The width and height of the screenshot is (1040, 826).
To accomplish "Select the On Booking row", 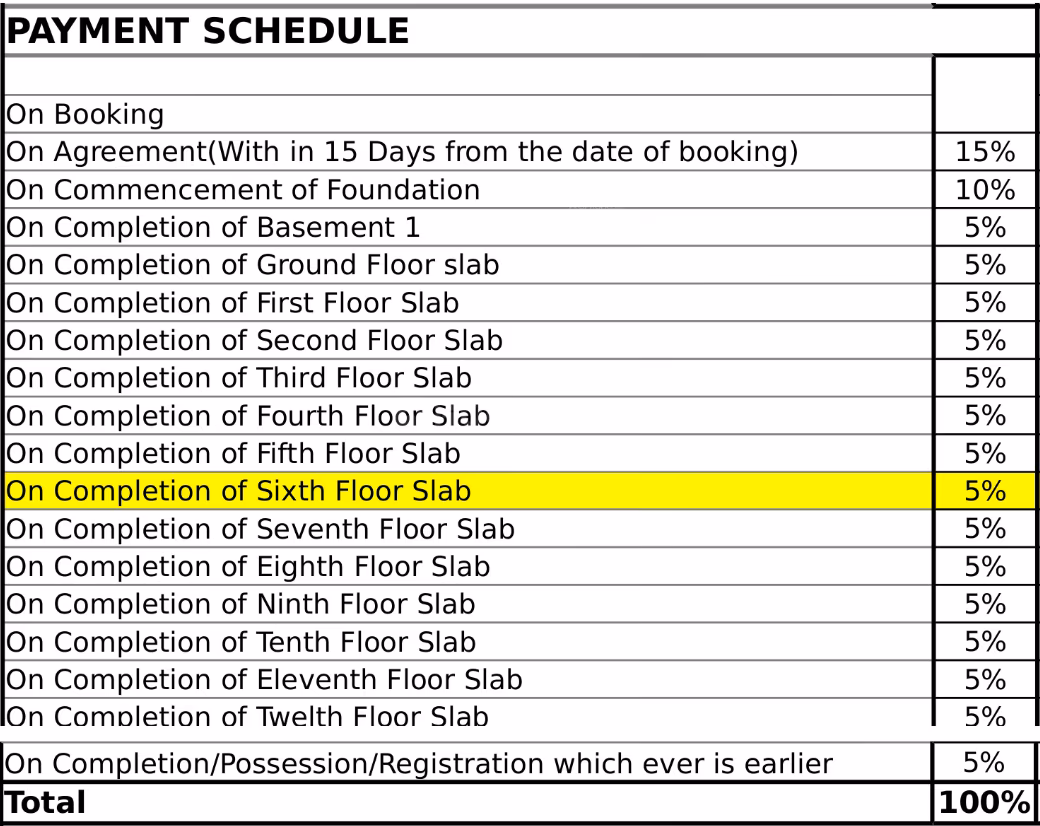I will [x=468, y=114].
